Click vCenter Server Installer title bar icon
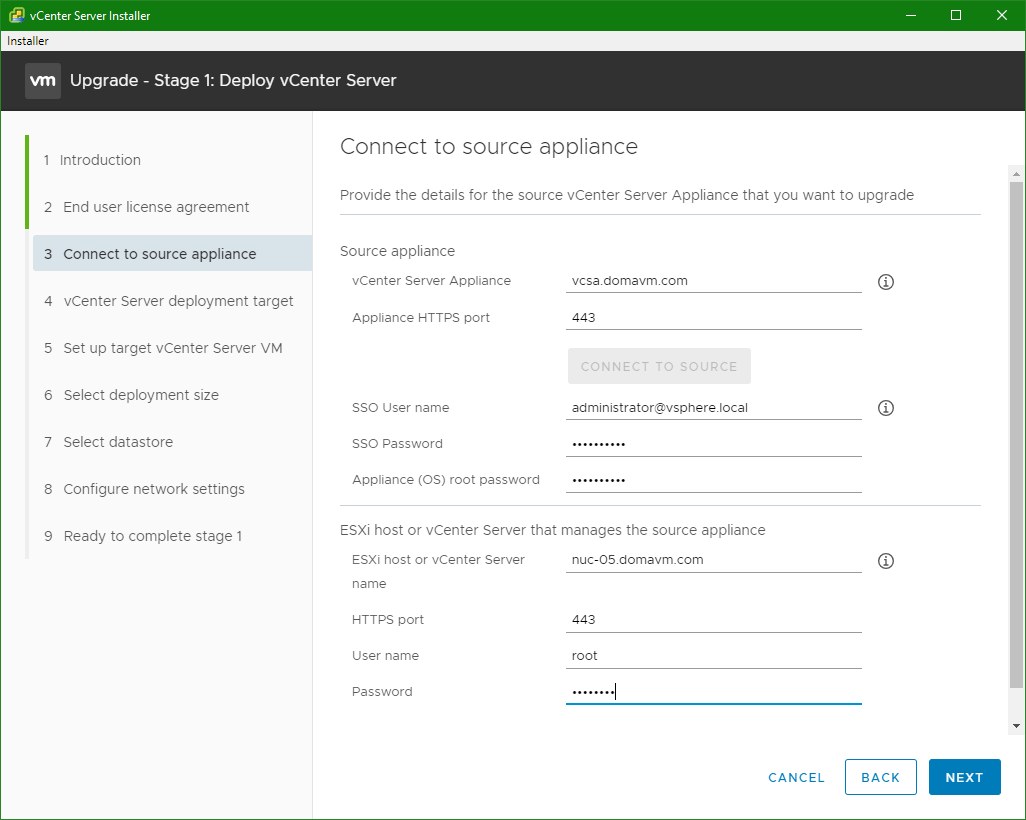 [x=16, y=15]
